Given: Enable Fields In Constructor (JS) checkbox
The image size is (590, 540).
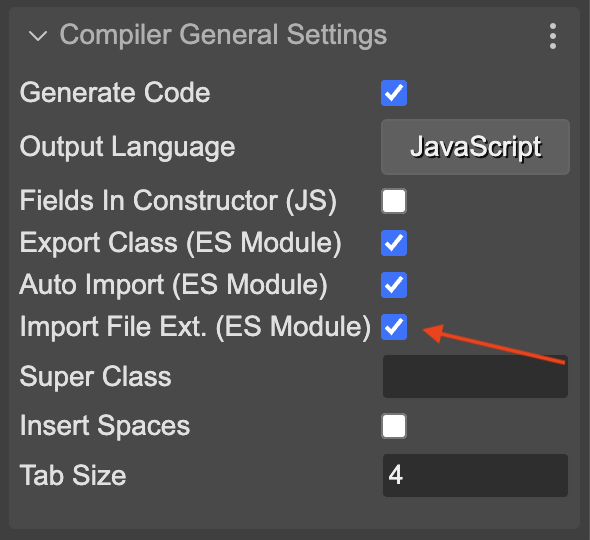Looking at the screenshot, I should [x=394, y=201].
